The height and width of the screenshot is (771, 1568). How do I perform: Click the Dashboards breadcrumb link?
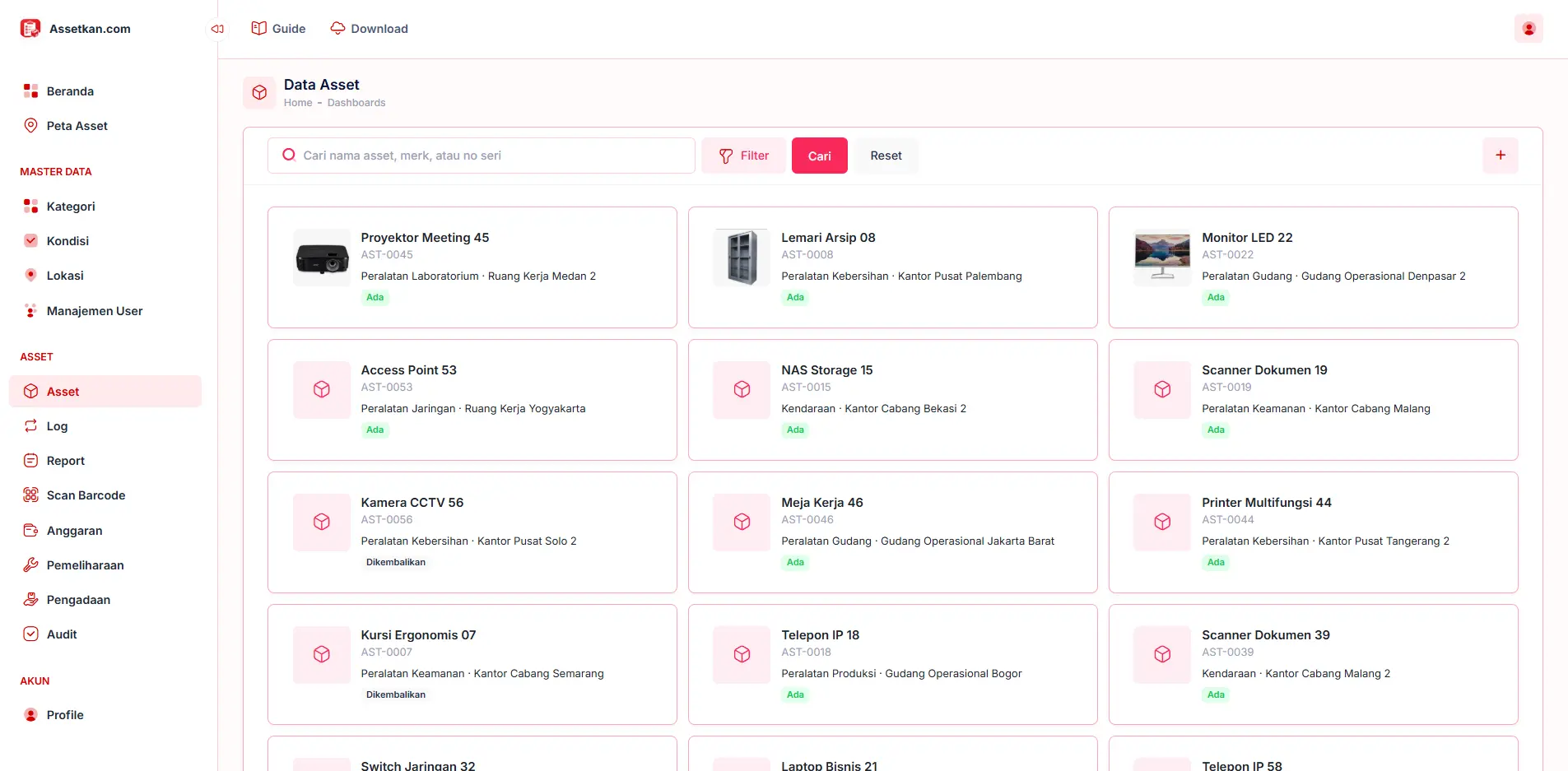[x=356, y=103]
